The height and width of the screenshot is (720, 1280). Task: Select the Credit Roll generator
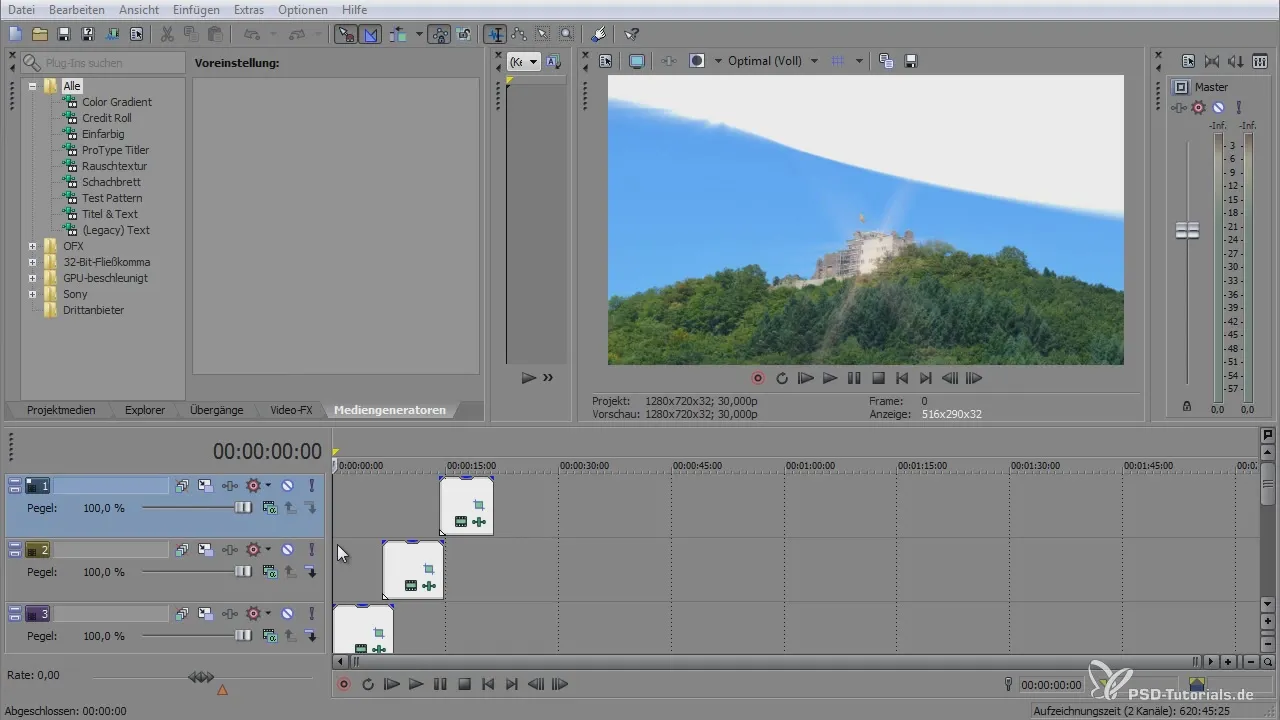[x=106, y=118]
